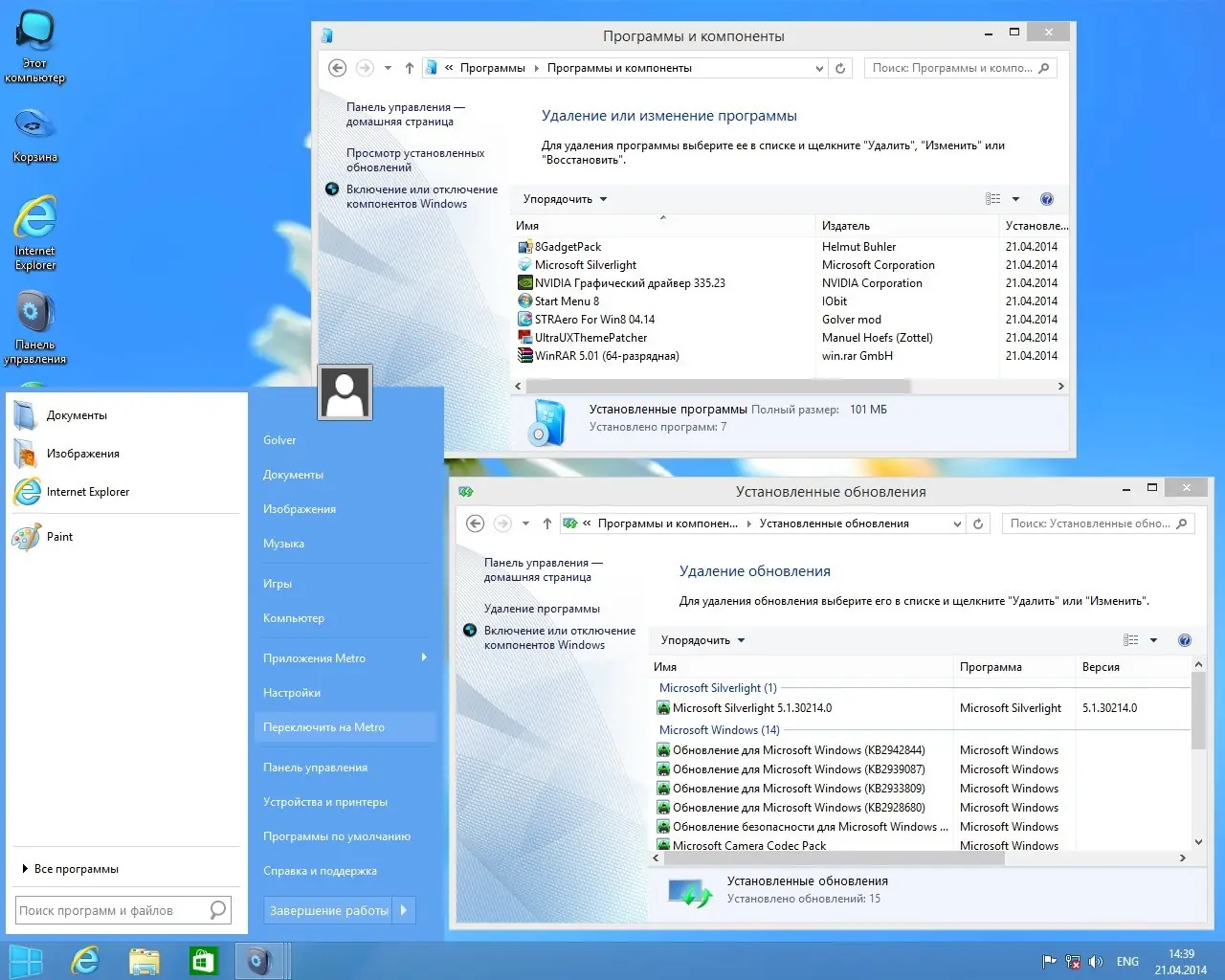
Task: Open control panel home link in Установленные обновления
Action: point(544,569)
